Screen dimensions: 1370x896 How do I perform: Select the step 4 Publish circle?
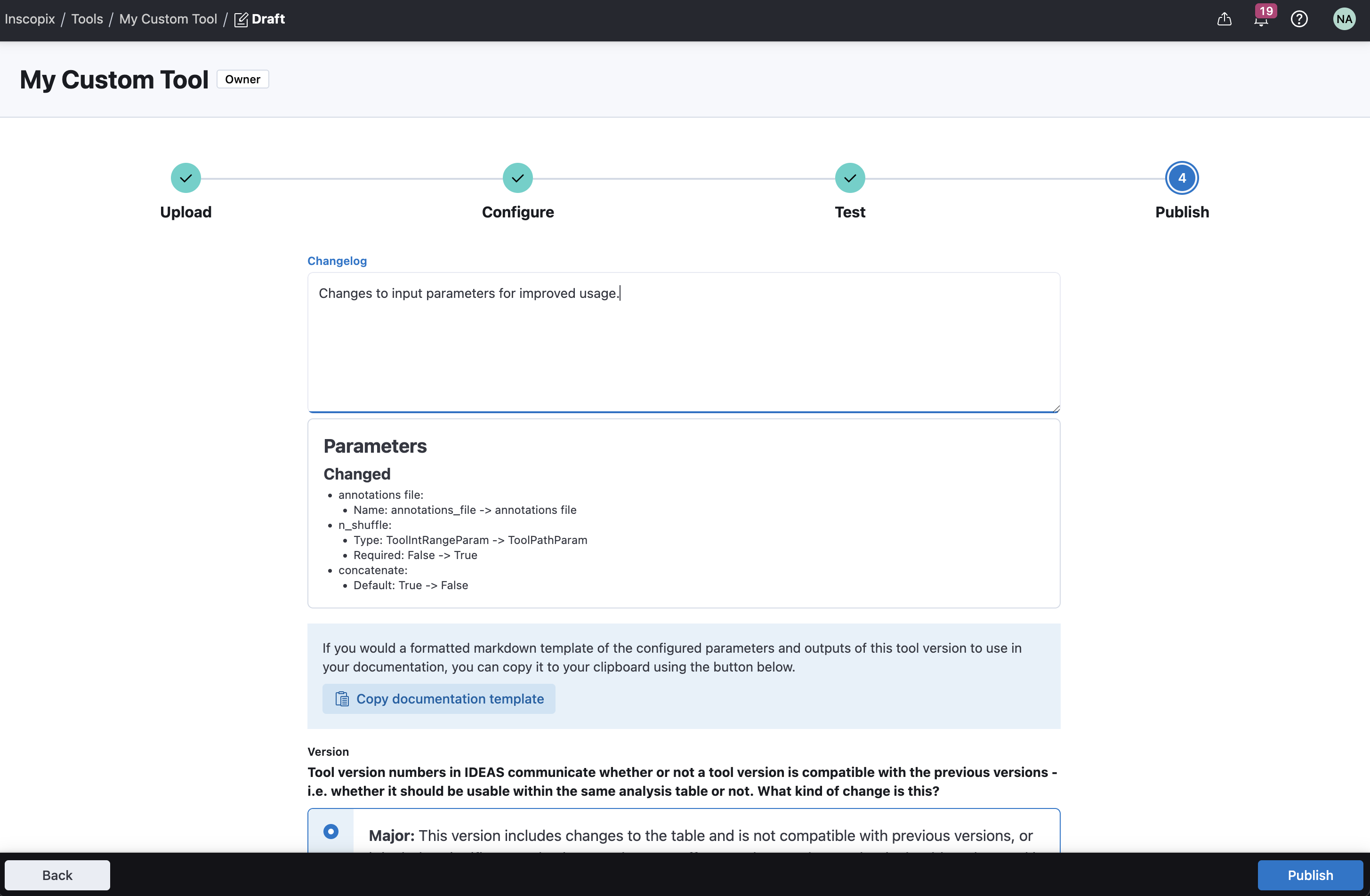(1182, 178)
